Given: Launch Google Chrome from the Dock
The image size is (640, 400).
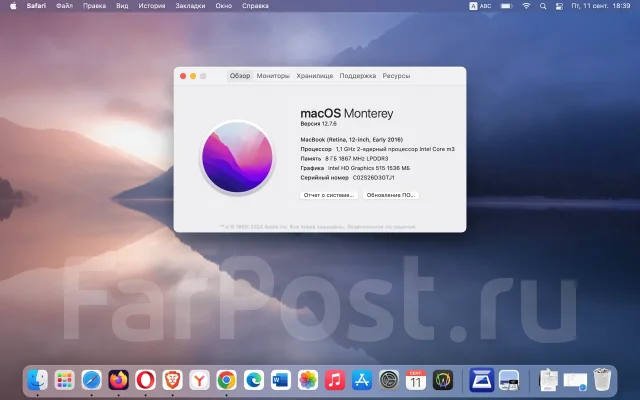Looking at the screenshot, I should 227,380.
